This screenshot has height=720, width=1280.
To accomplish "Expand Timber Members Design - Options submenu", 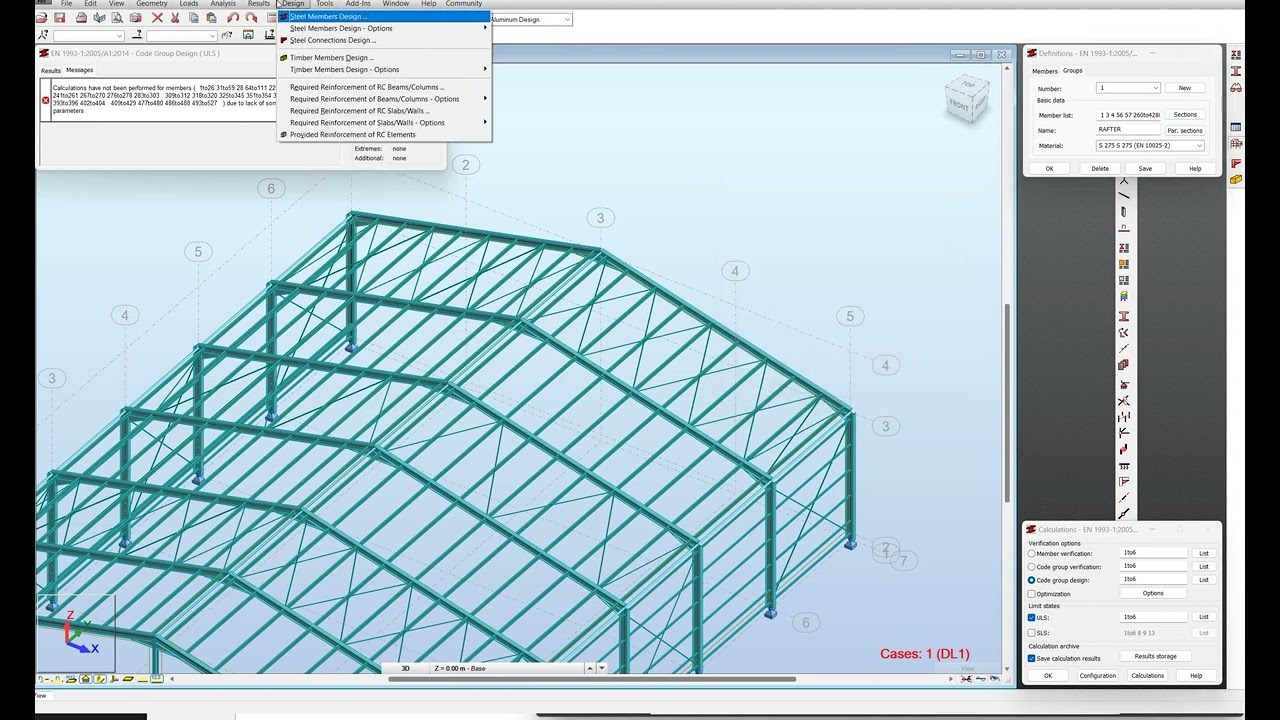I will [x=385, y=70].
